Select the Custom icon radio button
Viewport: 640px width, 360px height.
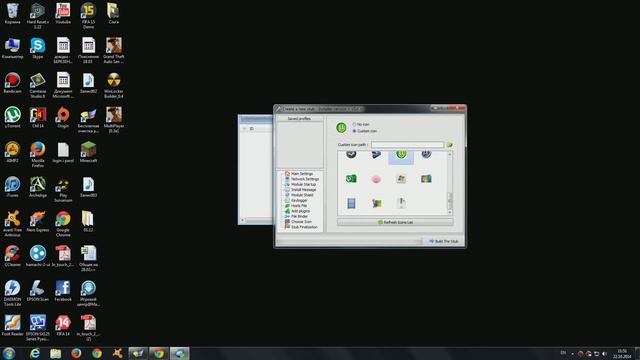point(354,131)
